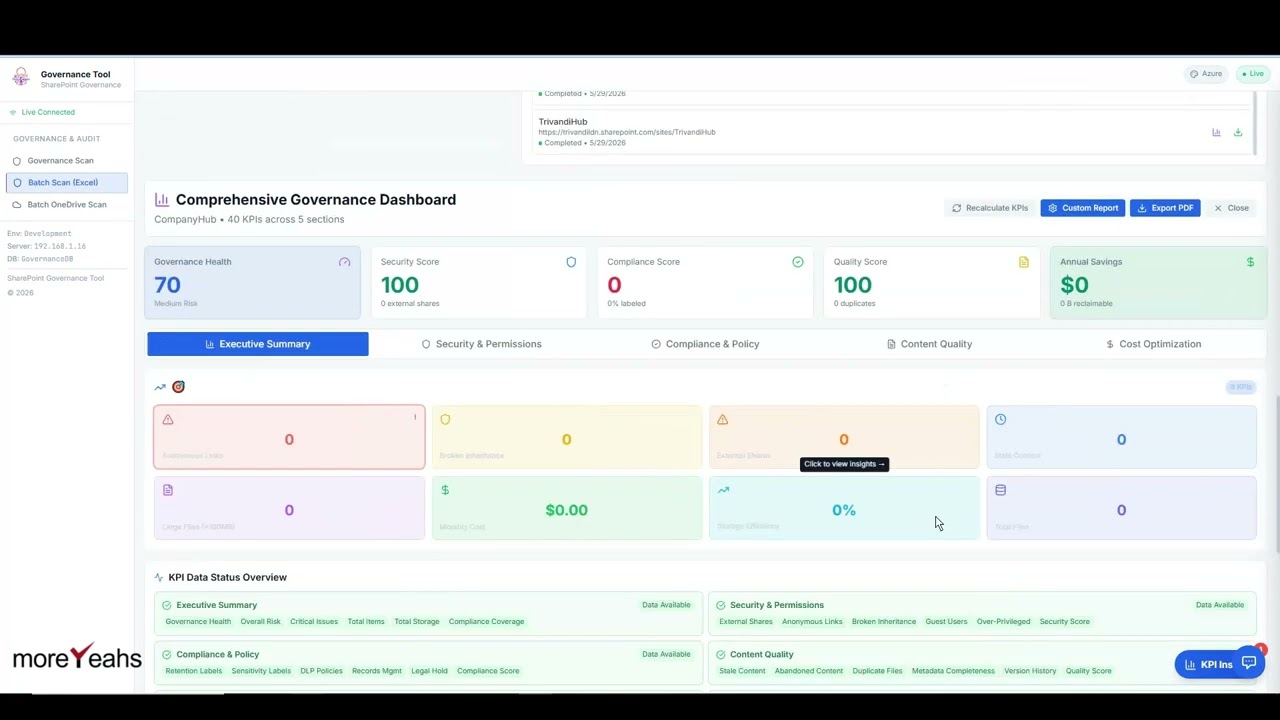Click the check icon beside the Content Quality status row
The height and width of the screenshot is (720, 1280).
click(x=720, y=655)
